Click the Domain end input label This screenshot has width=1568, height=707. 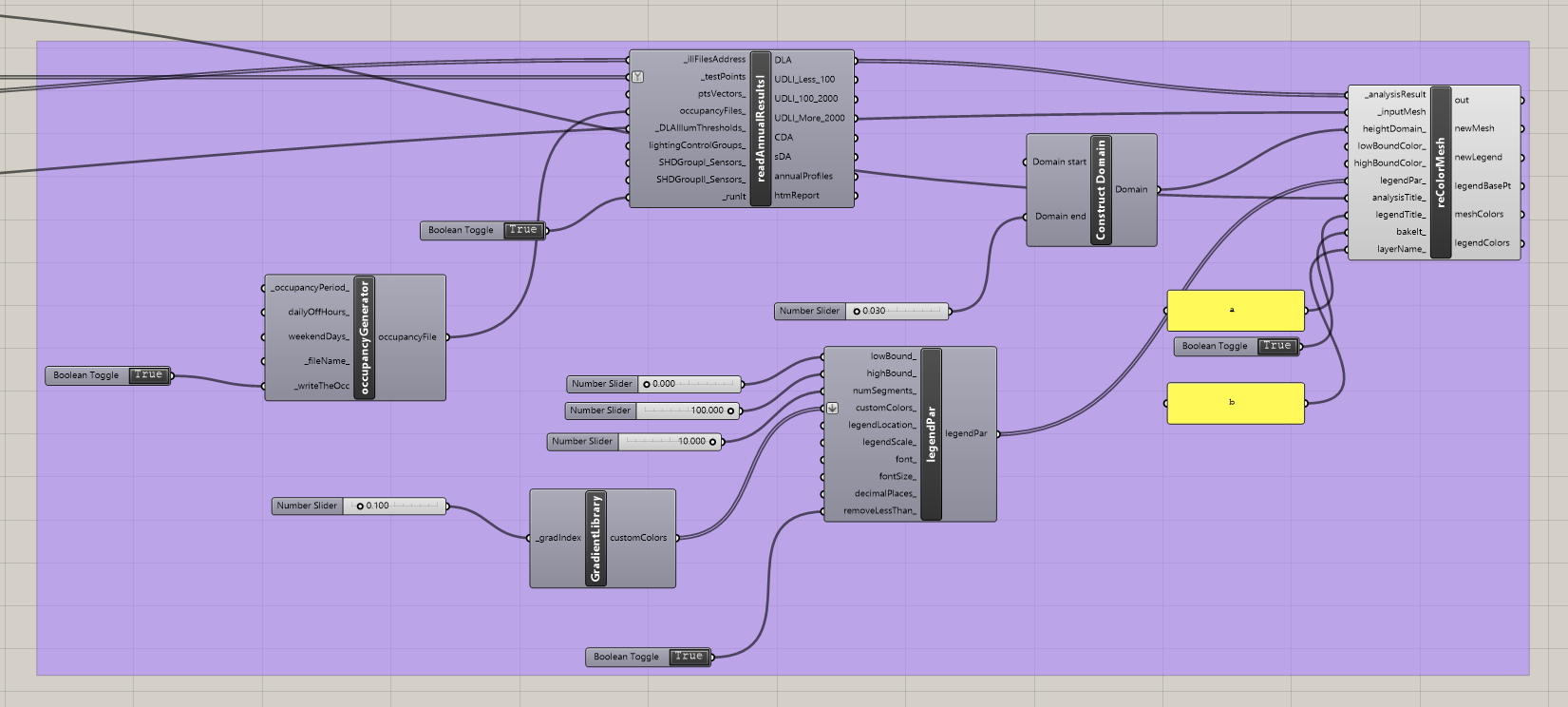(x=1060, y=216)
